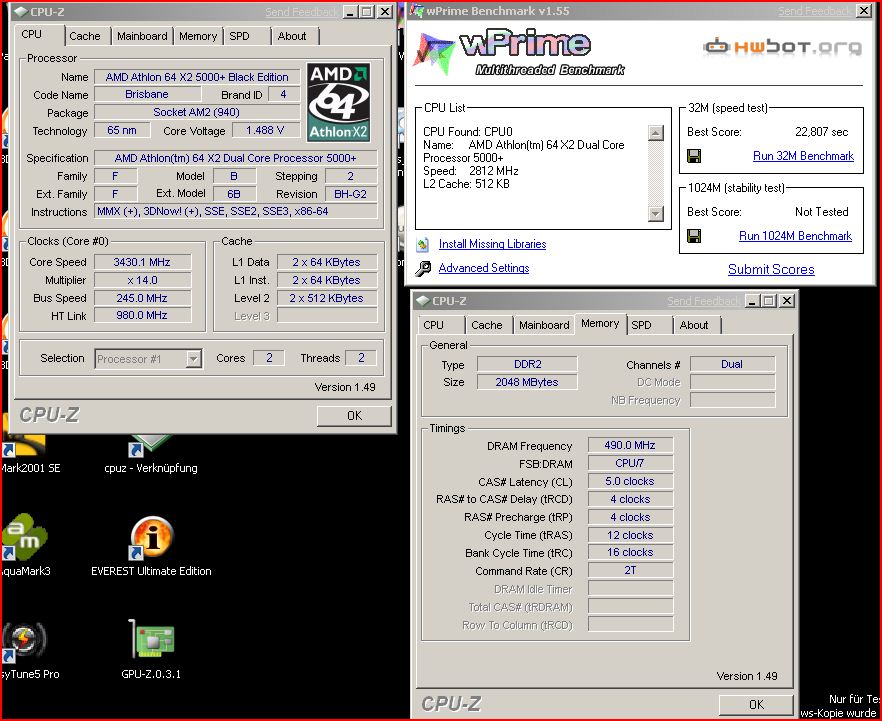Click the Revision value BH-G2
Image resolution: width=882 pixels, height=721 pixels.
350,194
